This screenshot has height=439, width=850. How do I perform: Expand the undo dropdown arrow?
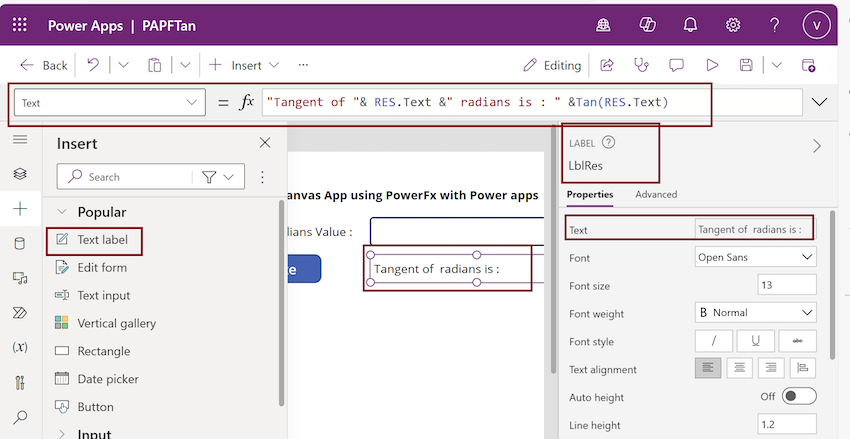[124, 65]
